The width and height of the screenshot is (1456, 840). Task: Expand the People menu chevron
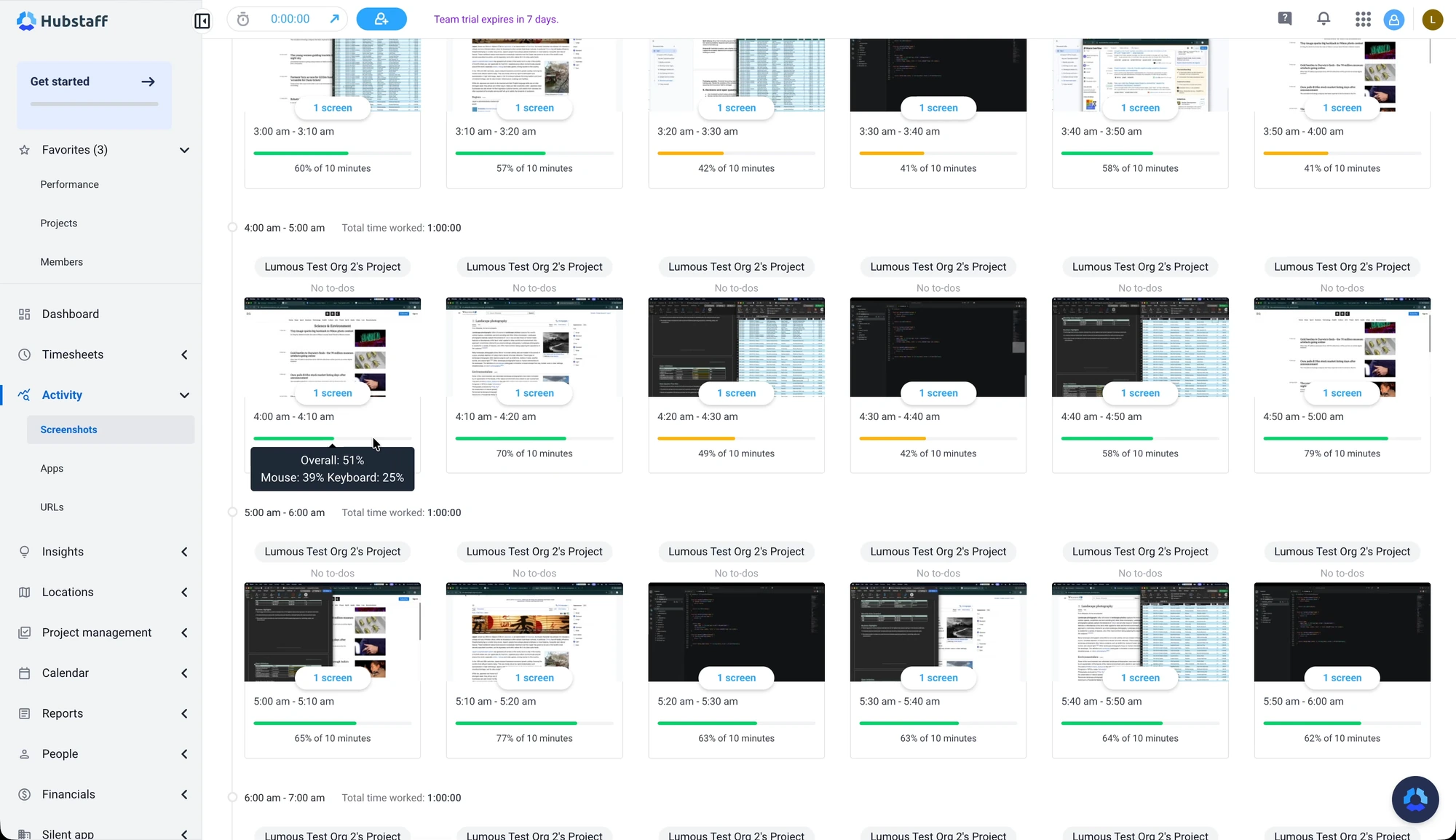(x=184, y=754)
